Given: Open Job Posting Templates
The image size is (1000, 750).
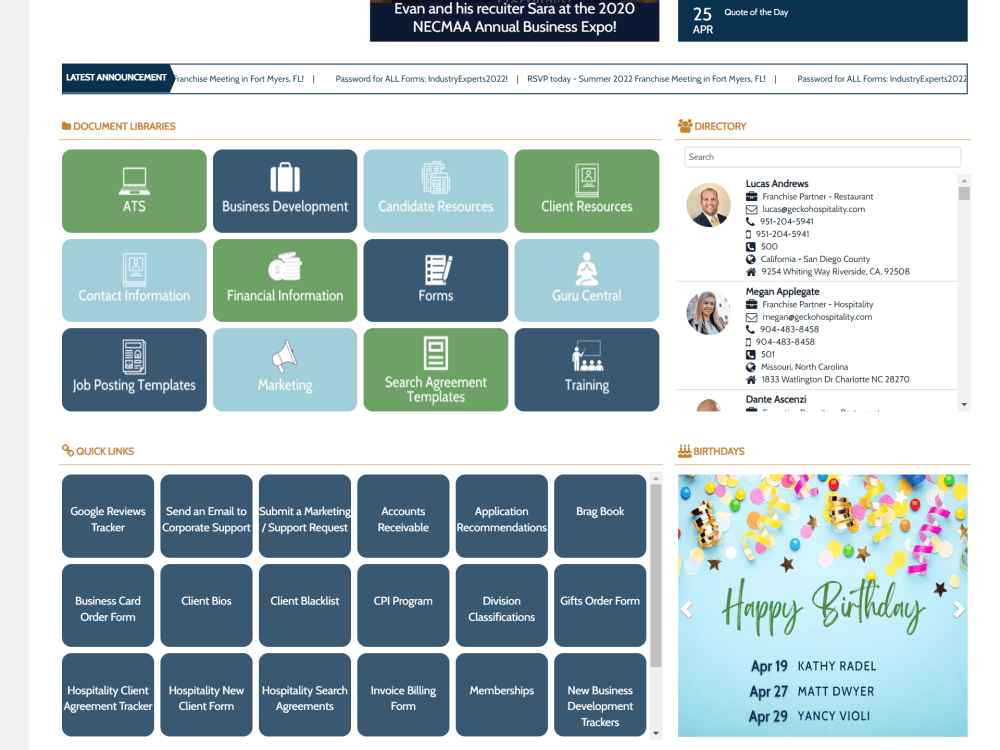Looking at the screenshot, I should (134, 369).
